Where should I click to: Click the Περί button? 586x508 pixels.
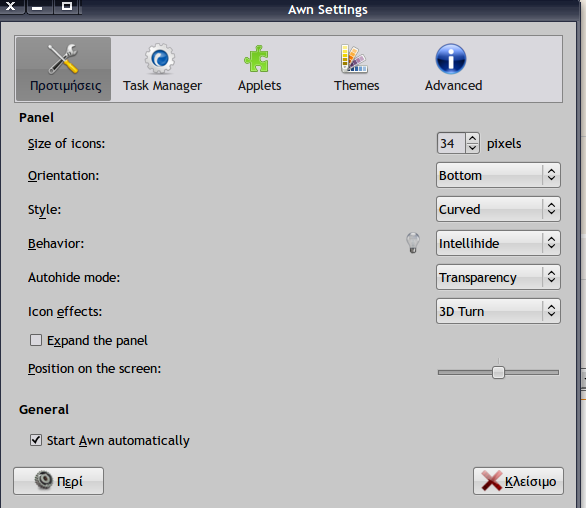pos(58,481)
